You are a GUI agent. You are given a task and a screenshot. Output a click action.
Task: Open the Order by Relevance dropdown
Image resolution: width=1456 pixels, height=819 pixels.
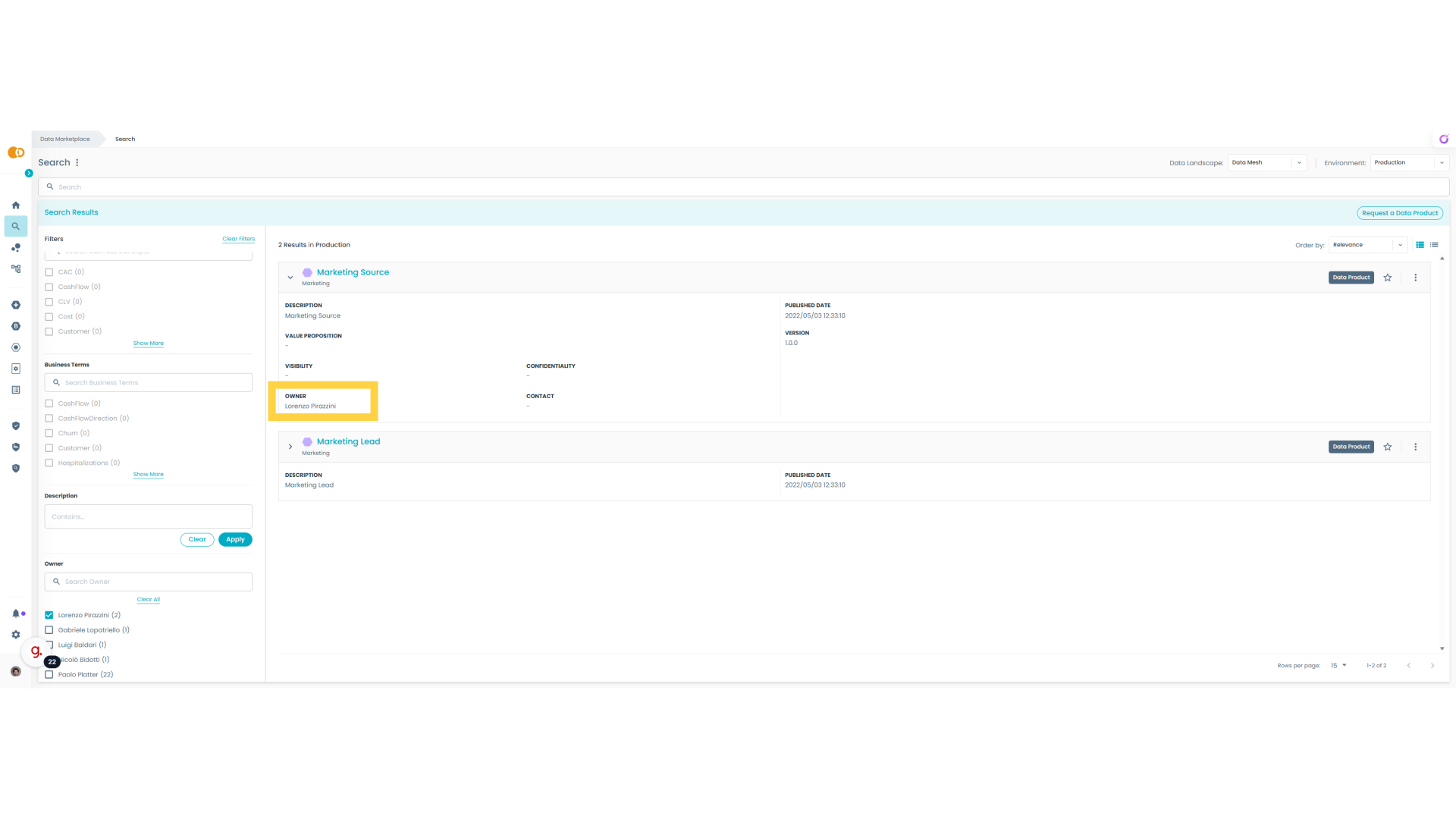[x=1368, y=245]
